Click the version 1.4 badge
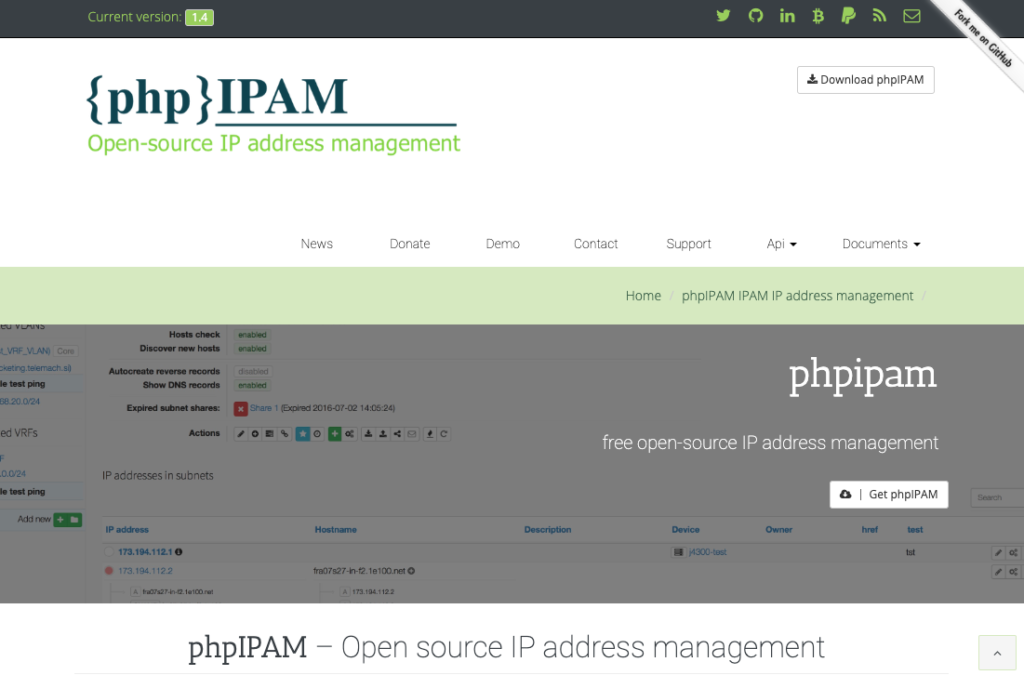 pyautogui.click(x=199, y=18)
